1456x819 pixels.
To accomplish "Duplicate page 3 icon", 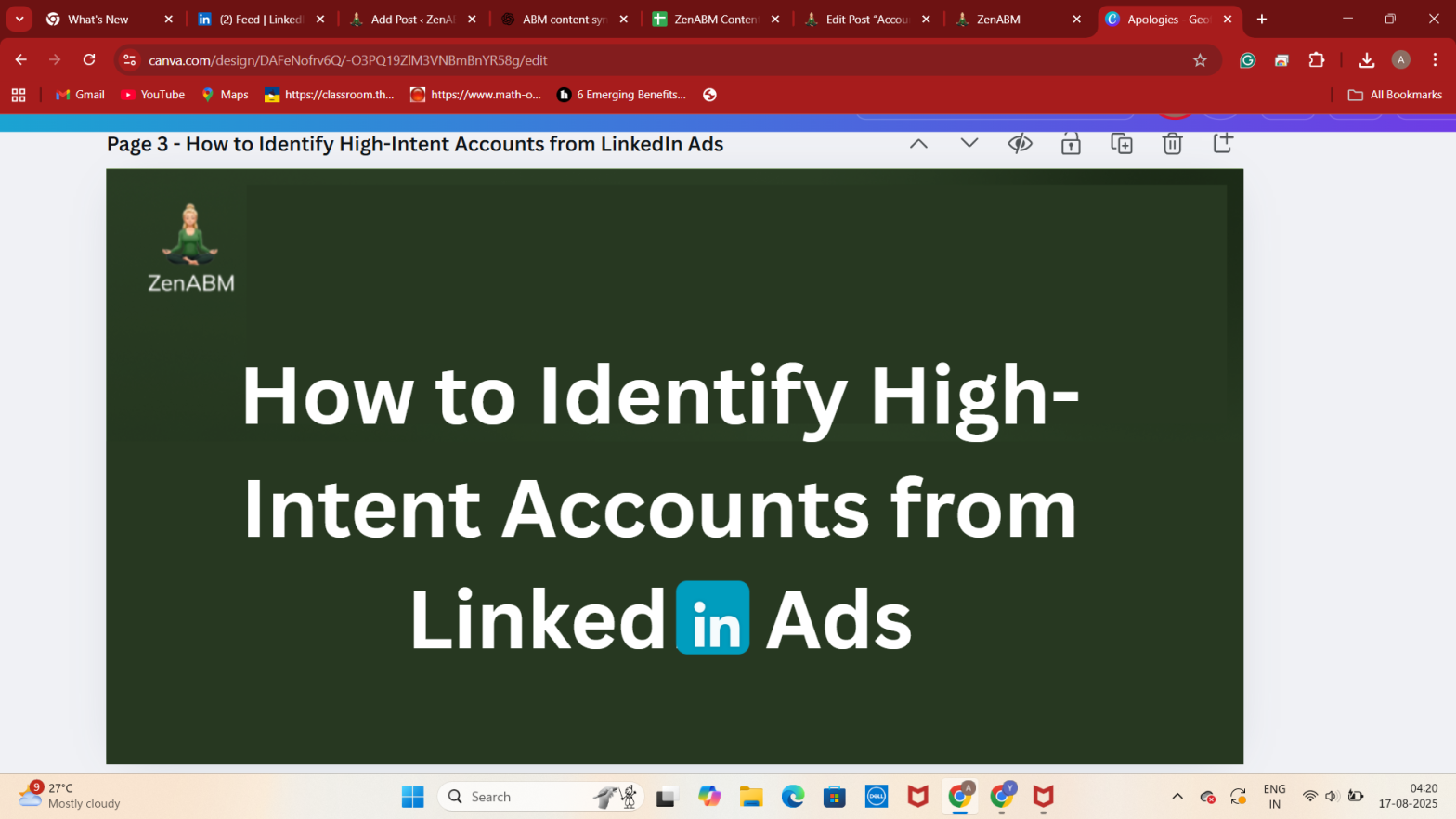I will 1122,144.
